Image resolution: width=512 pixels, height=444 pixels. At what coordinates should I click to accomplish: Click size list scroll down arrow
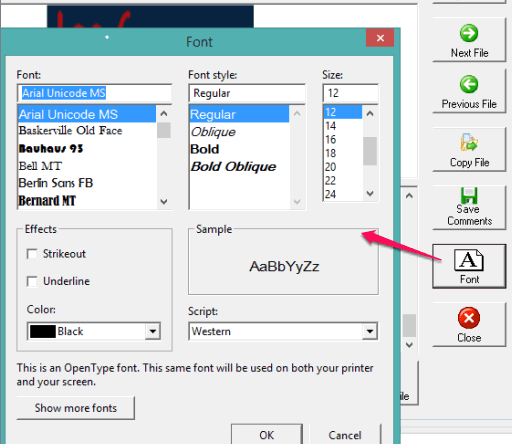(x=370, y=193)
